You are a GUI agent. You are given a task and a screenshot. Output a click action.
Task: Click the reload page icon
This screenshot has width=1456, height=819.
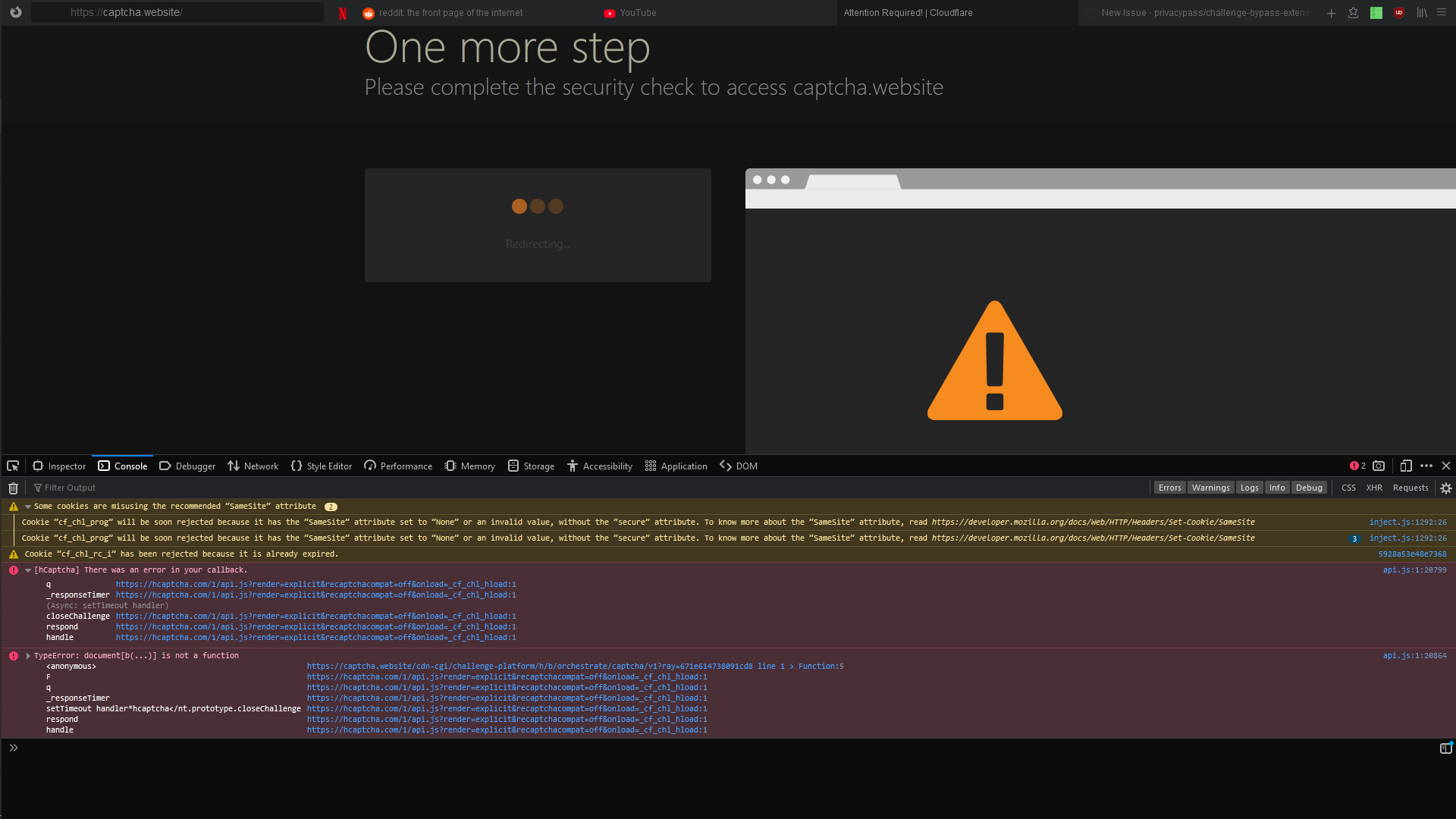(x=15, y=12)
